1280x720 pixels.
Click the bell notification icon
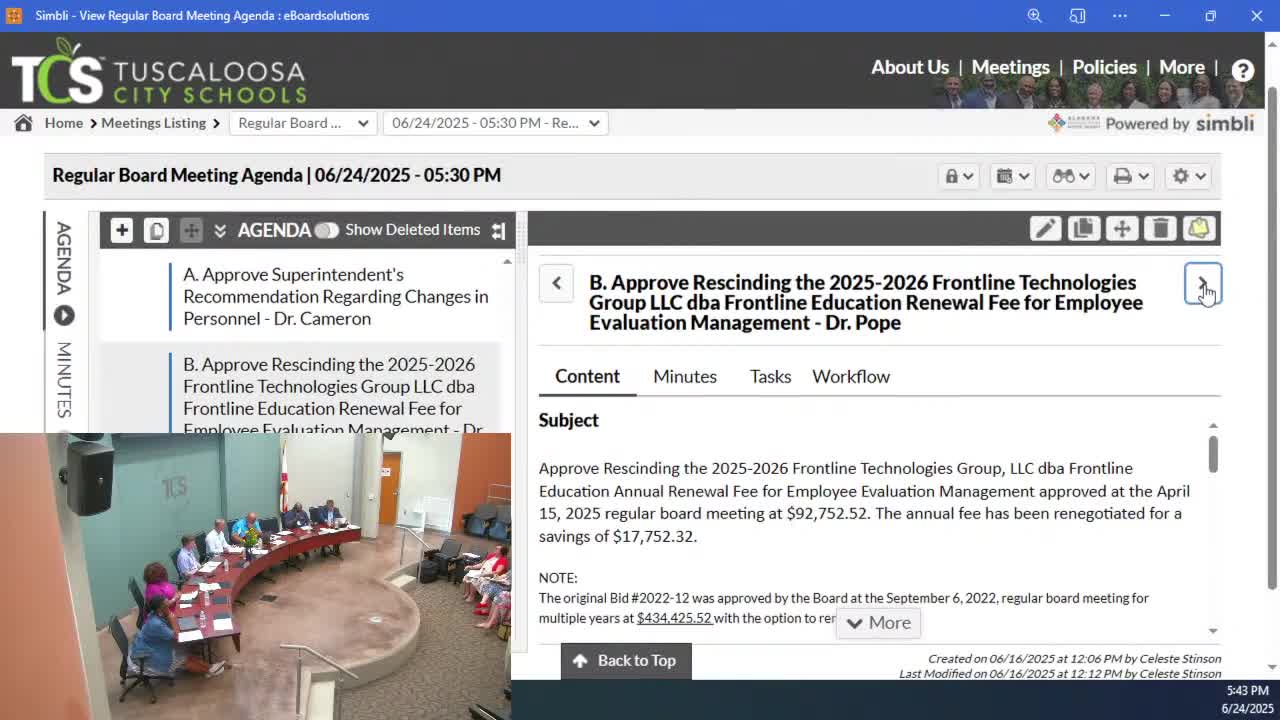click(x=1198, y=229)
